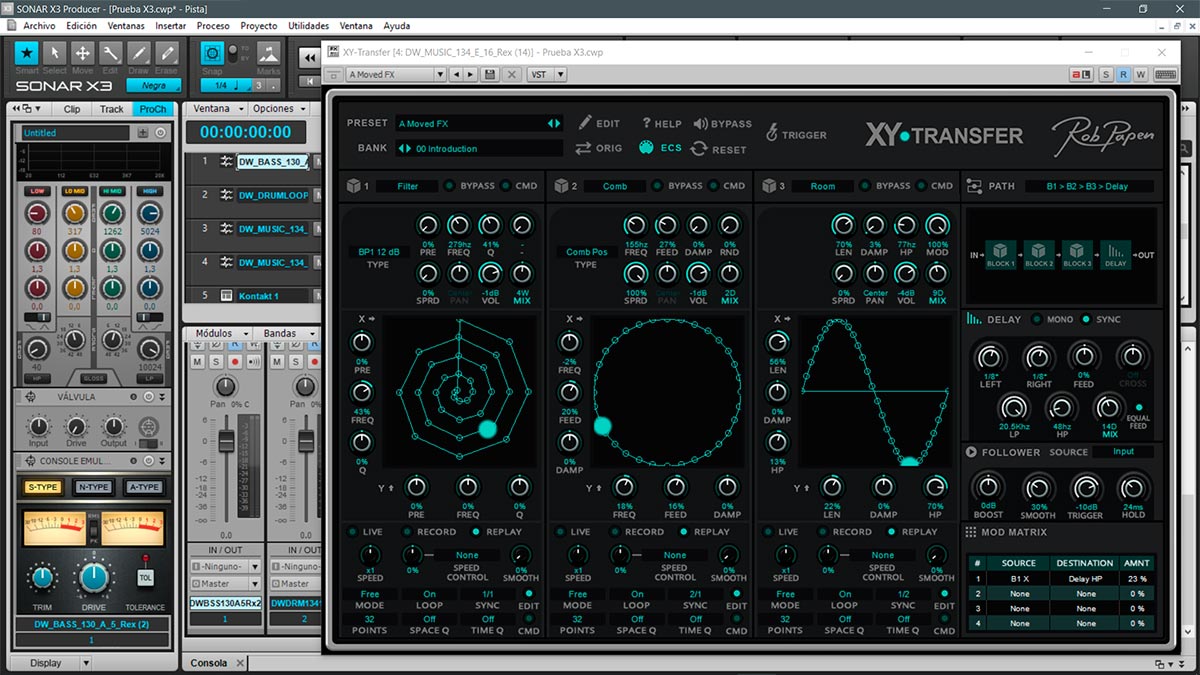The height and width of the screenshot is (675, 1200).
Task: Go to previous plugin preset arrow
Action: point(456,74)
